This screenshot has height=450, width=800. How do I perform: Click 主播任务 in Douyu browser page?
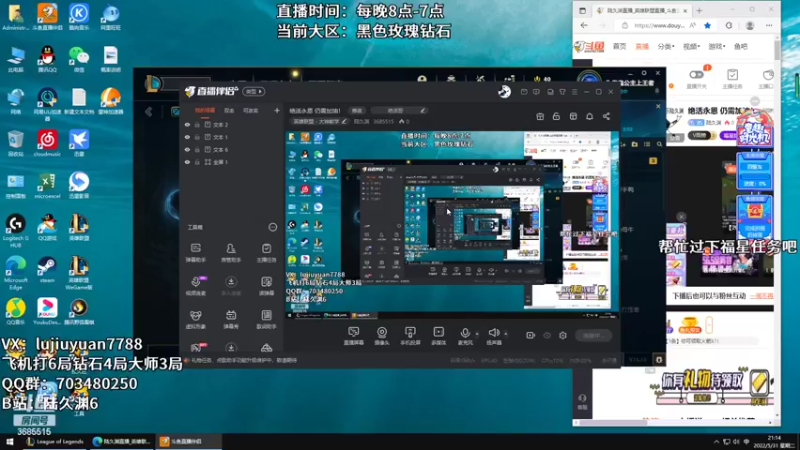tap(732, 79)
